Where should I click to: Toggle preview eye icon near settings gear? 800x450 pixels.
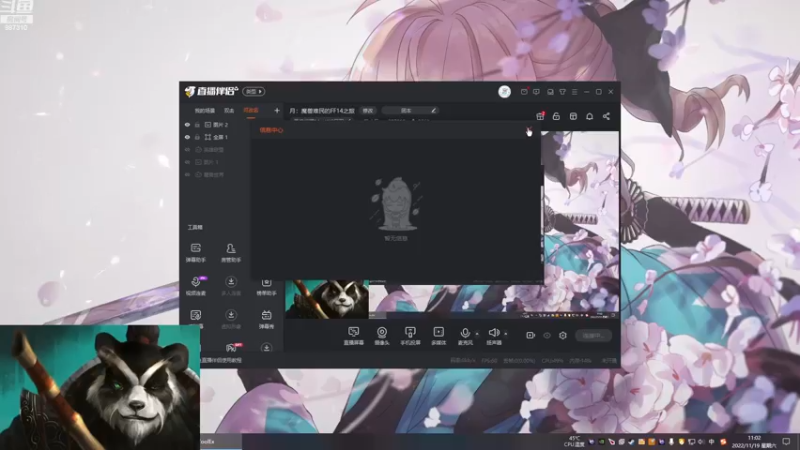pos(546,335)
